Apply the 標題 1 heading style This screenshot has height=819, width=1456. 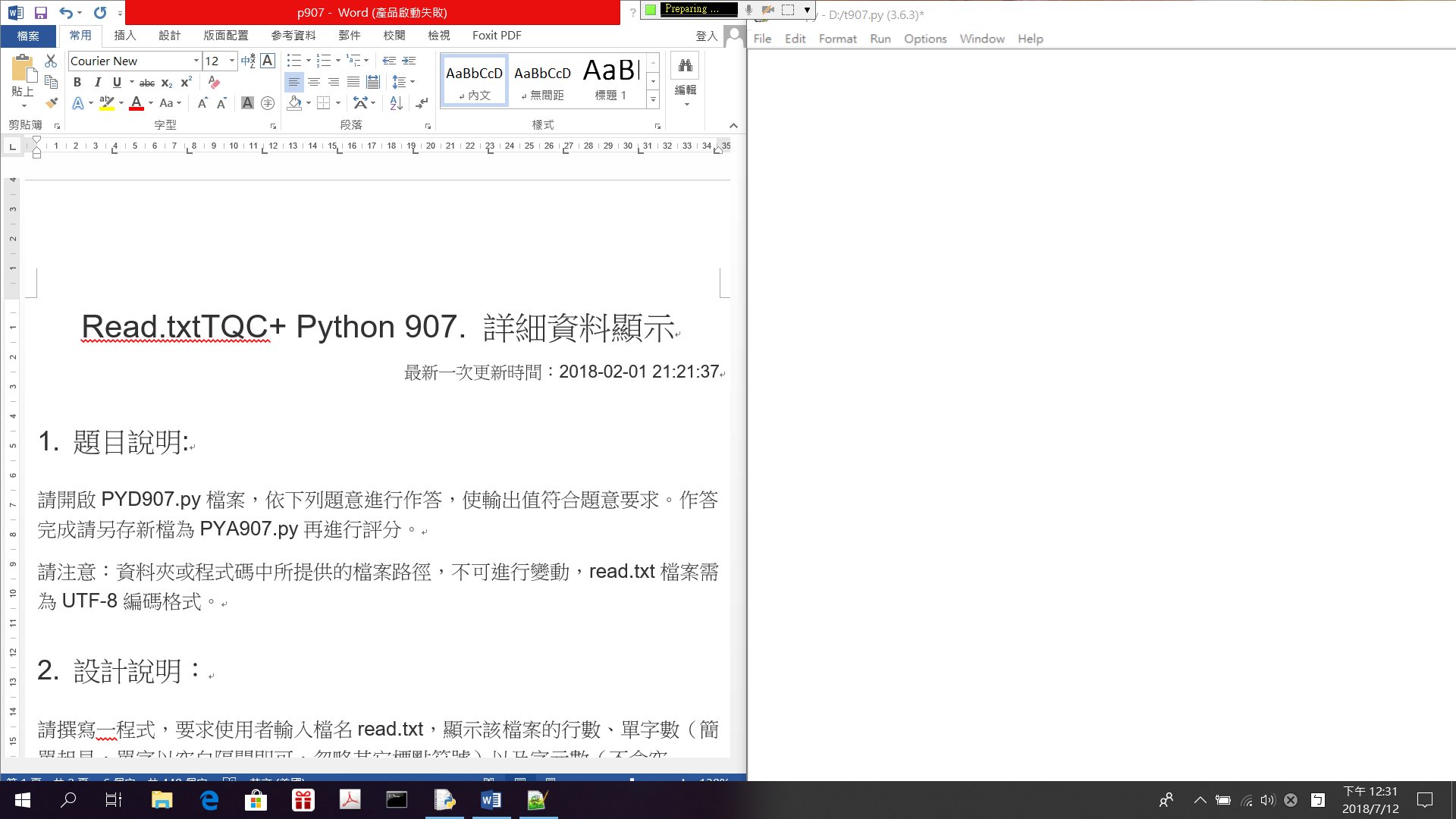click(x=611, y=80)
